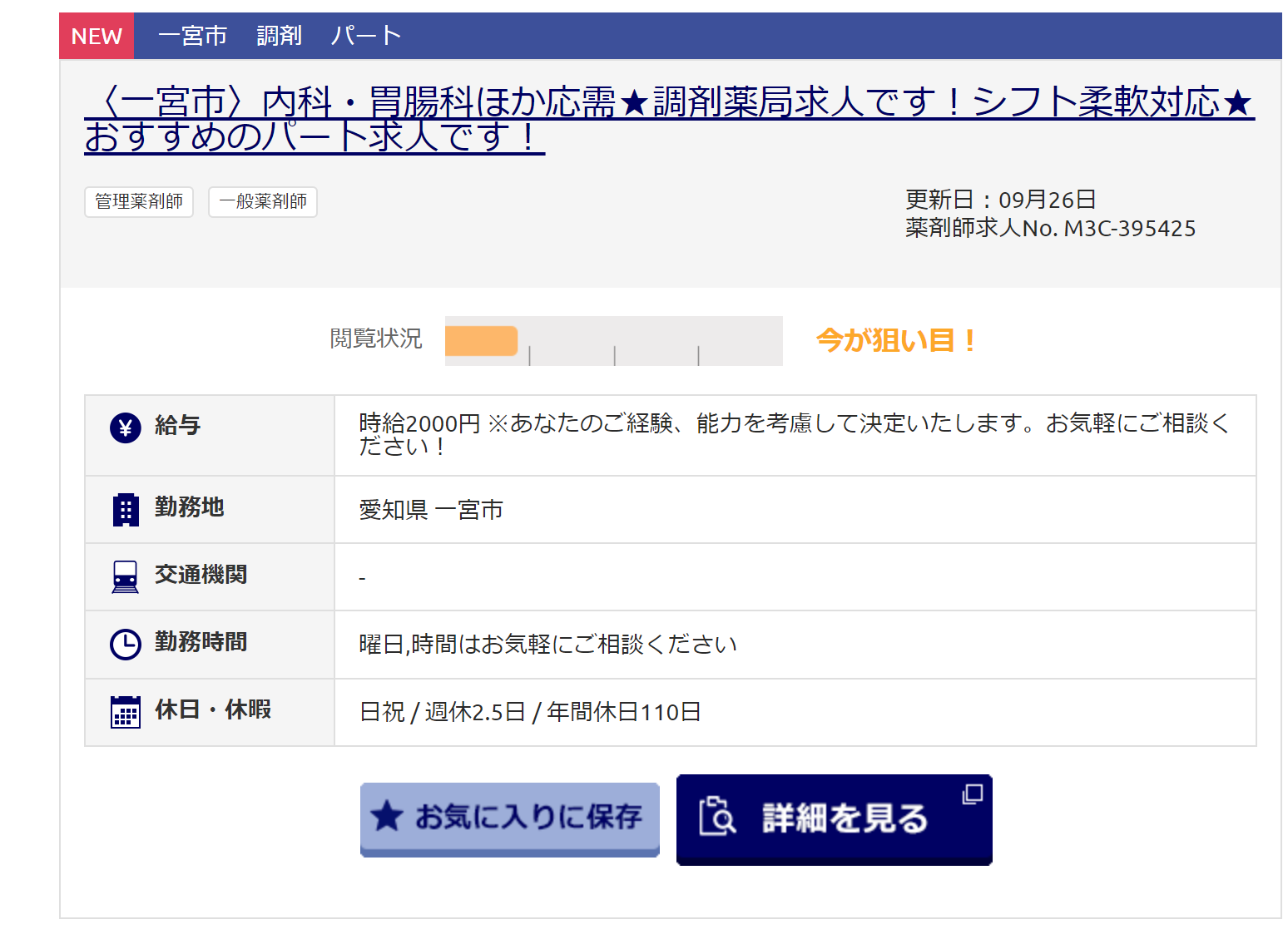Click the yen salary icon
1288x949 pixels.
pos(126,428)
